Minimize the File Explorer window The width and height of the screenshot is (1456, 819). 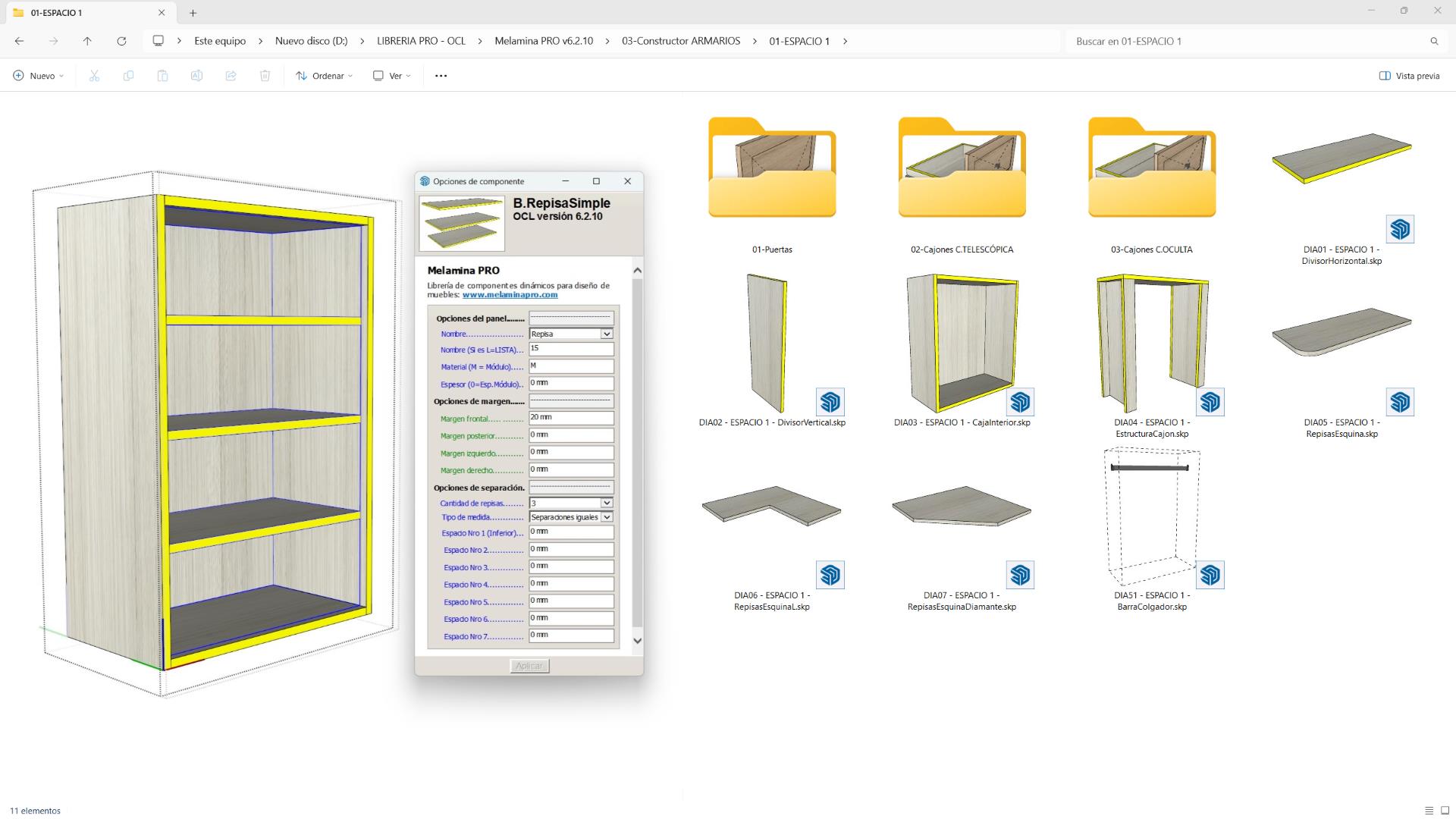(x=1371, y=11)
